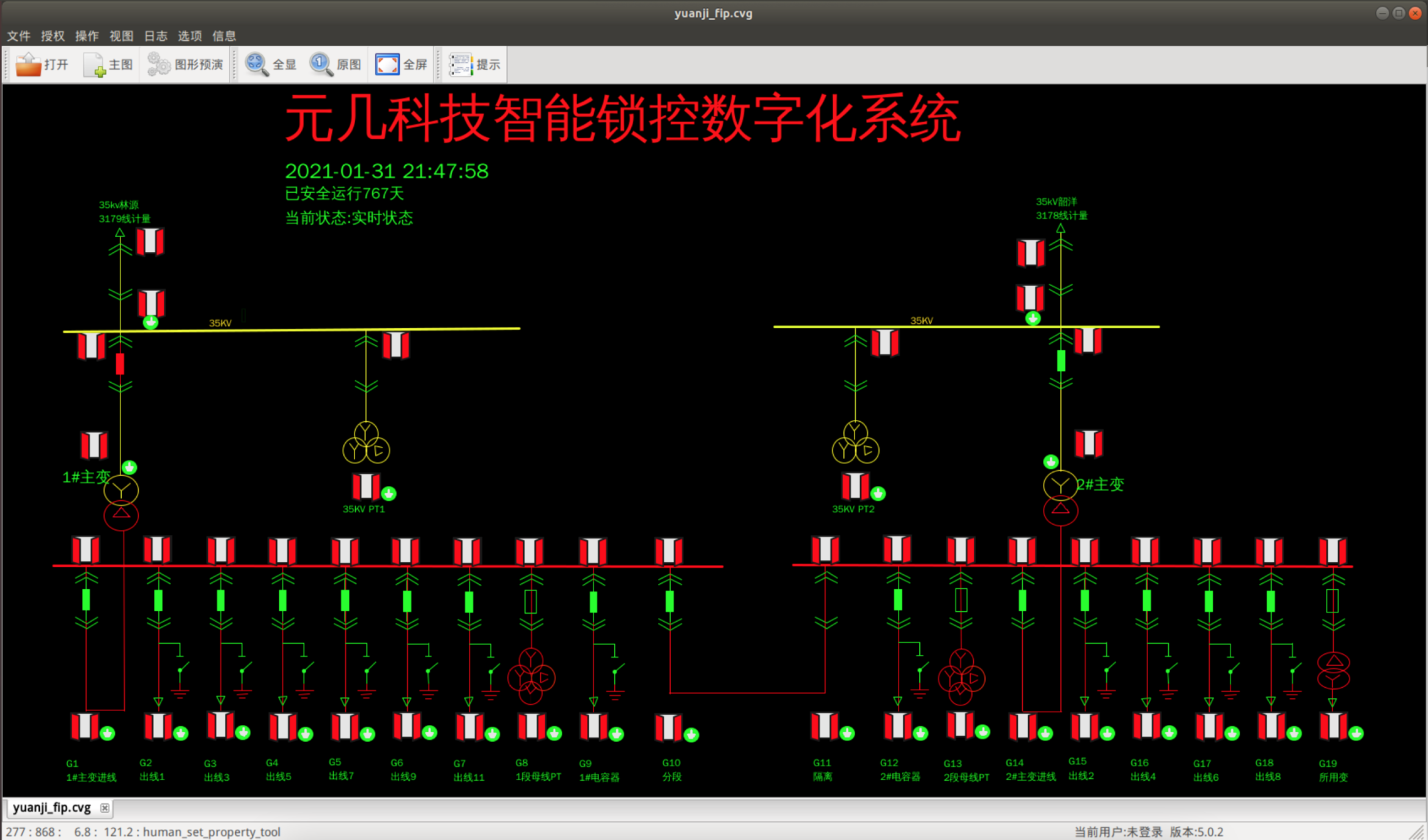The height and width of the screenshot is (840, 1428).
Task: Click the 1#主变 transformer symbol
Action: click(121, 503)
